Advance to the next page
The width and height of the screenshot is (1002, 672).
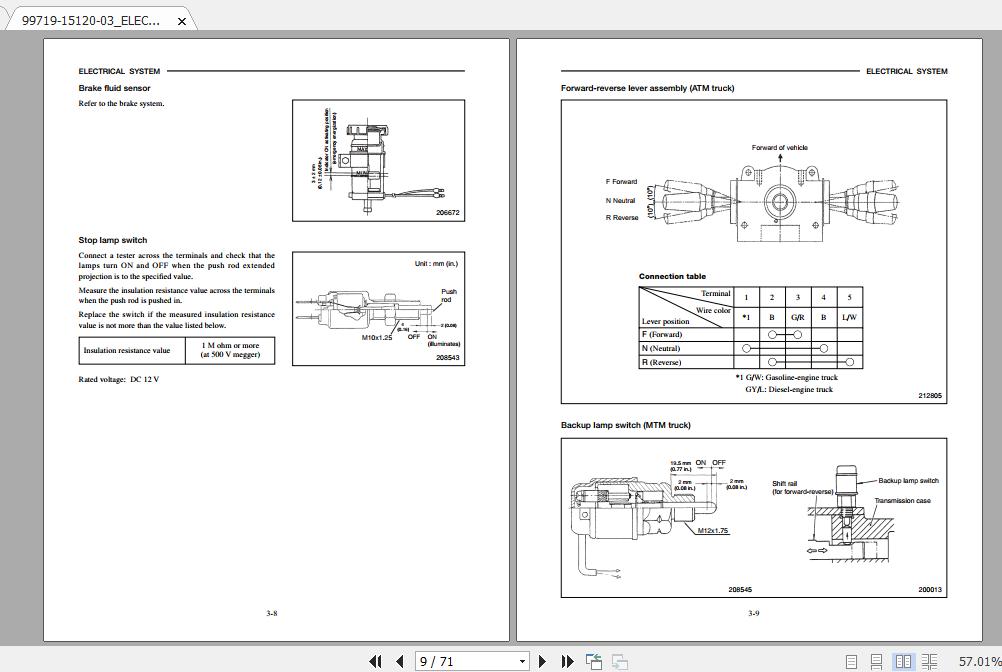542,661
